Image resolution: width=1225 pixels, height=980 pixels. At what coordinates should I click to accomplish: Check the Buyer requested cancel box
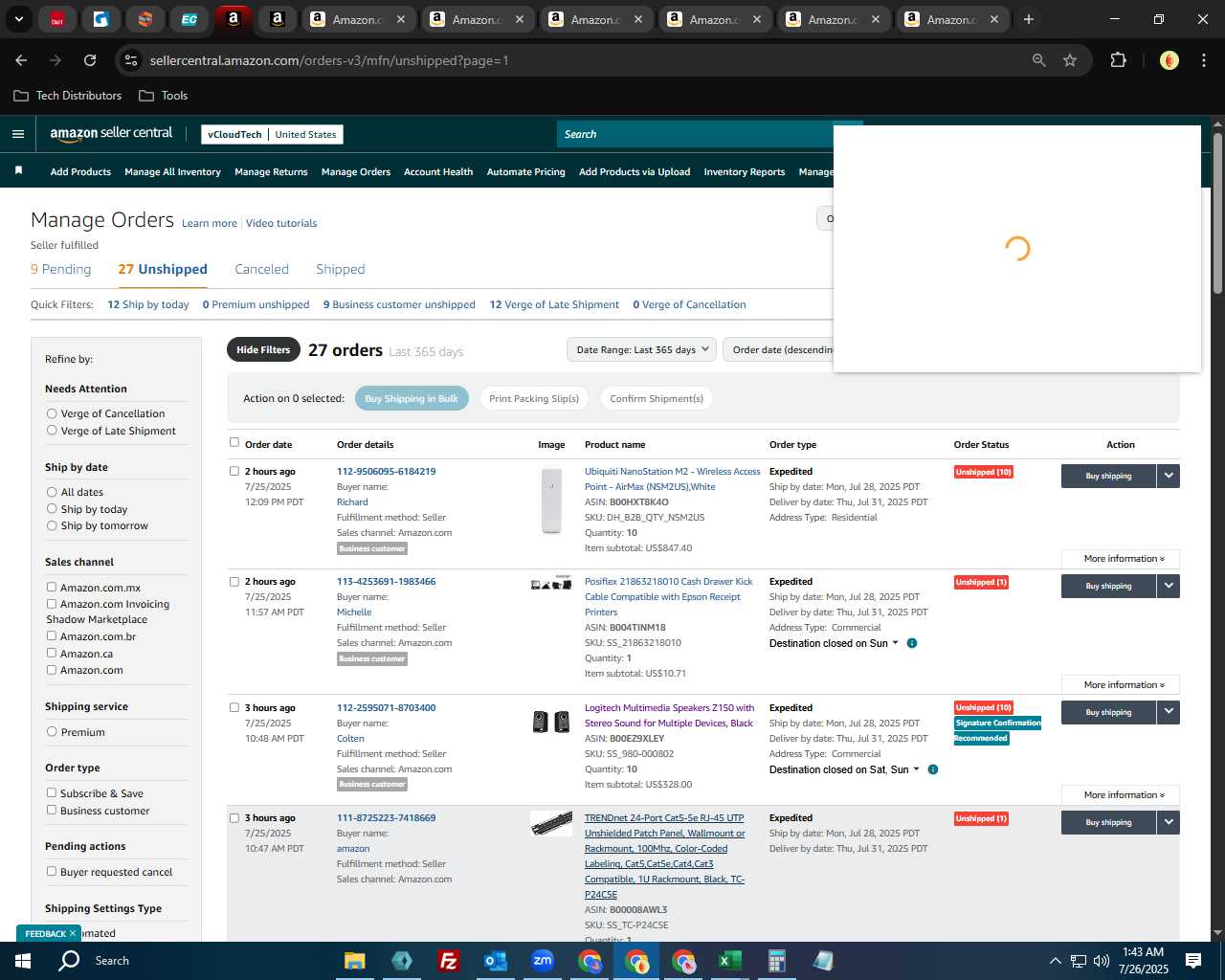tap(52, 872)
